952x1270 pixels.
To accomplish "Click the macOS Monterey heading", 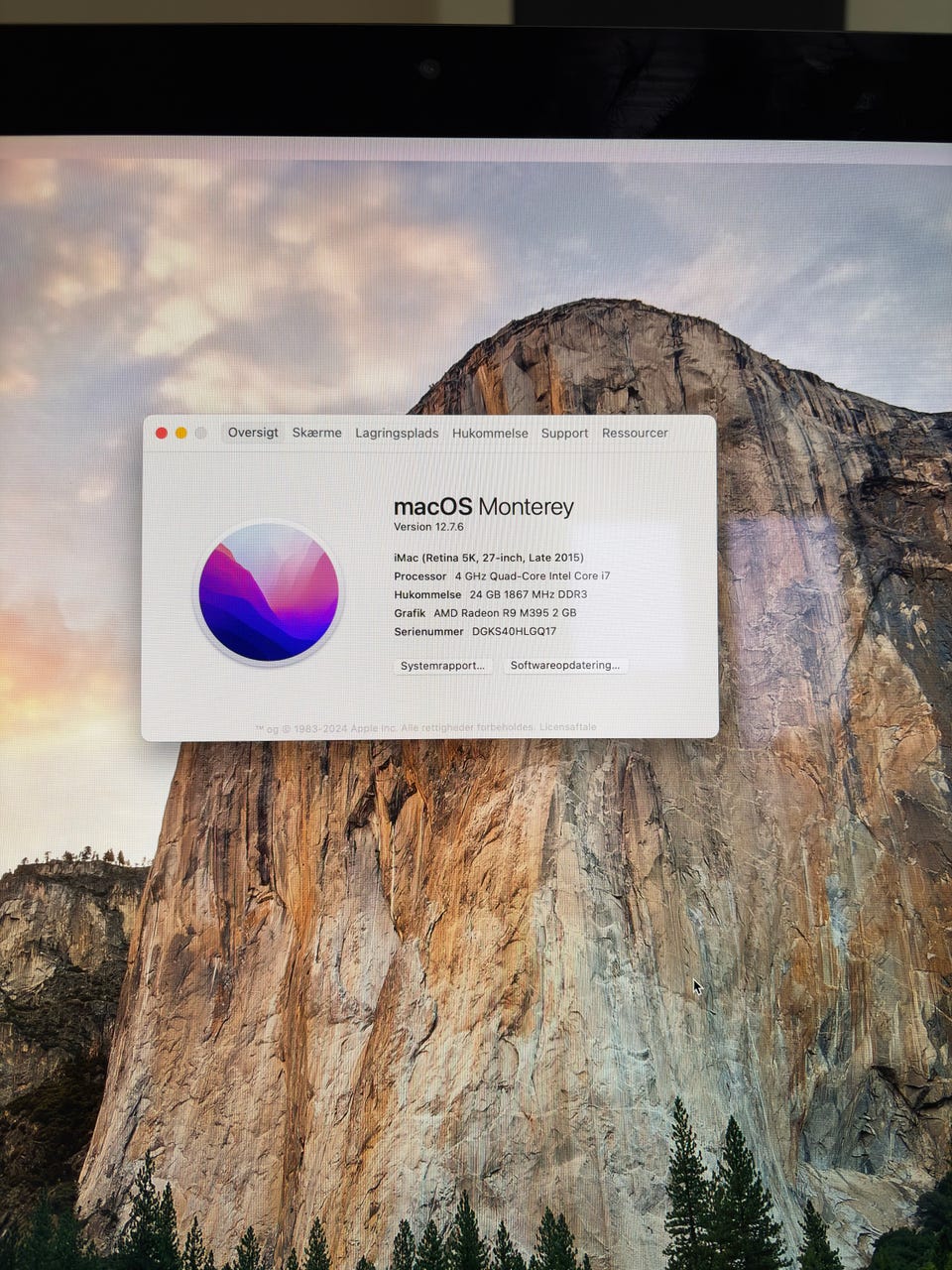I will [x=484, y=507].
